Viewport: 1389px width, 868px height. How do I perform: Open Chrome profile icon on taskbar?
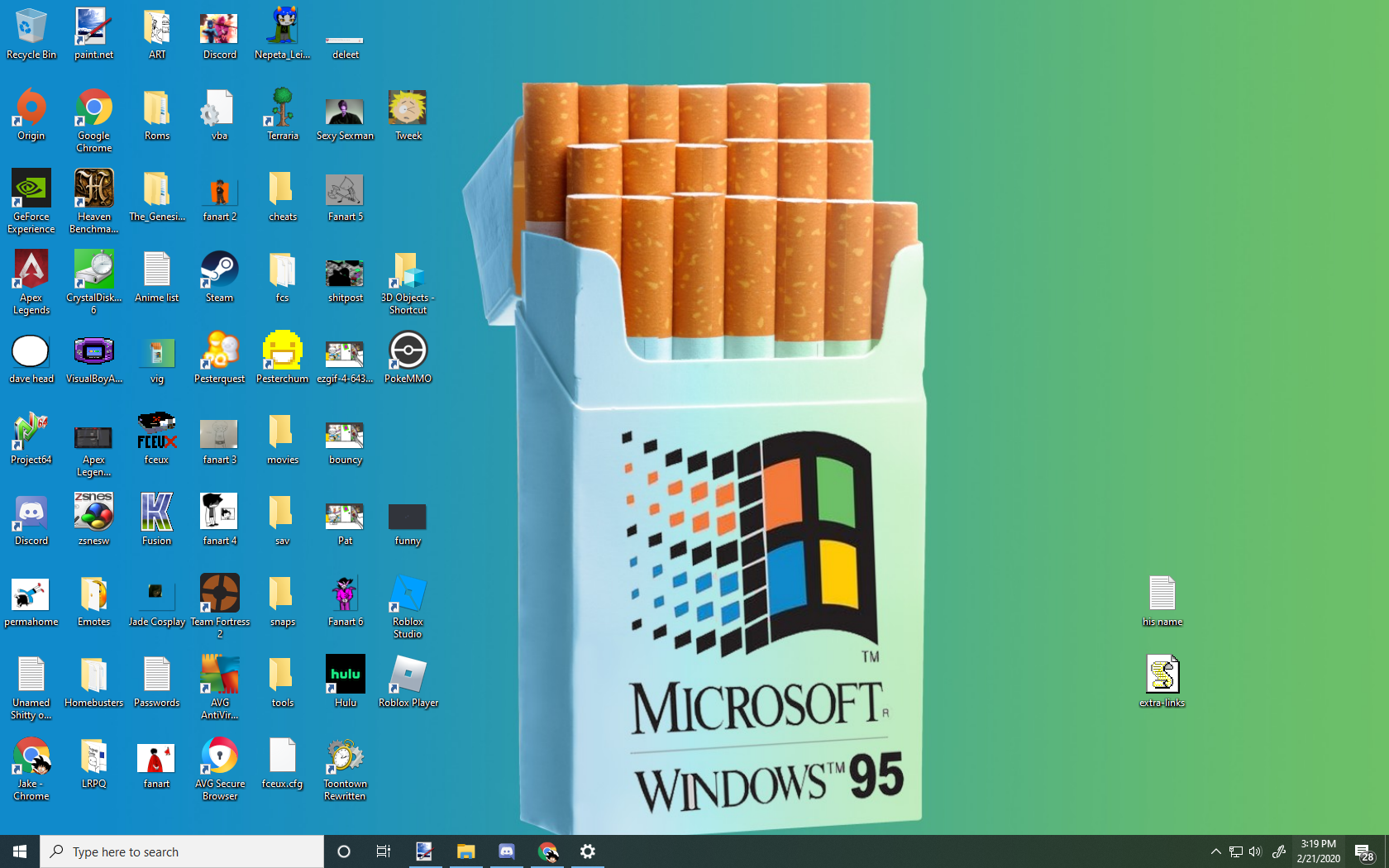click(547, 851)
